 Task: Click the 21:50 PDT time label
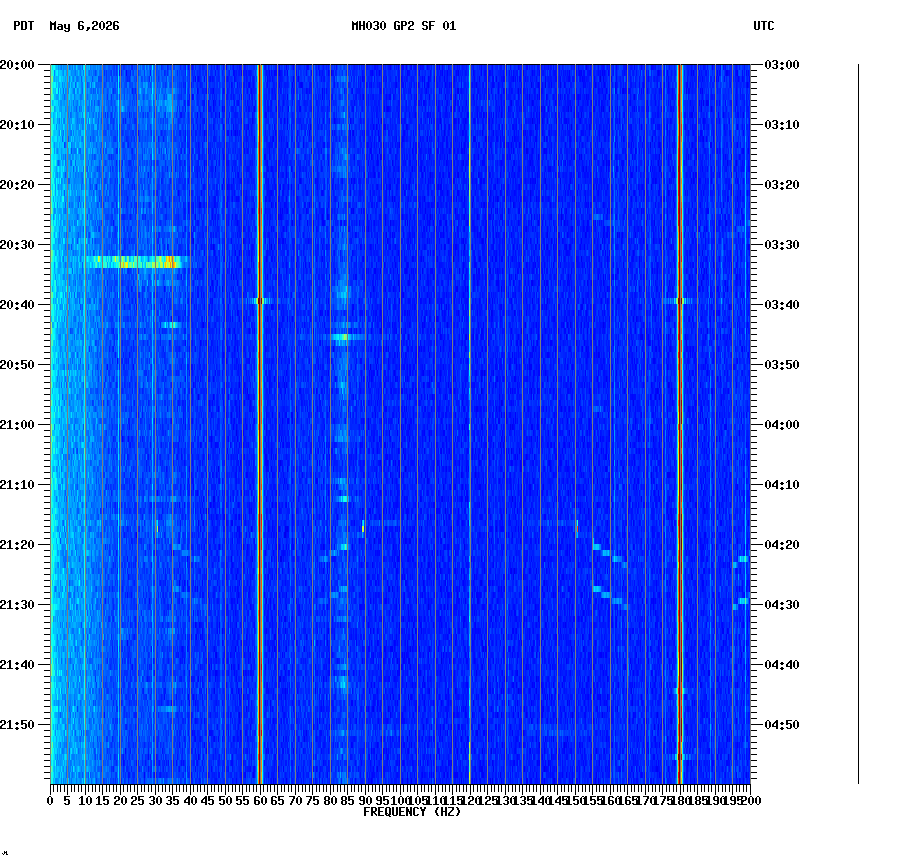17,724
